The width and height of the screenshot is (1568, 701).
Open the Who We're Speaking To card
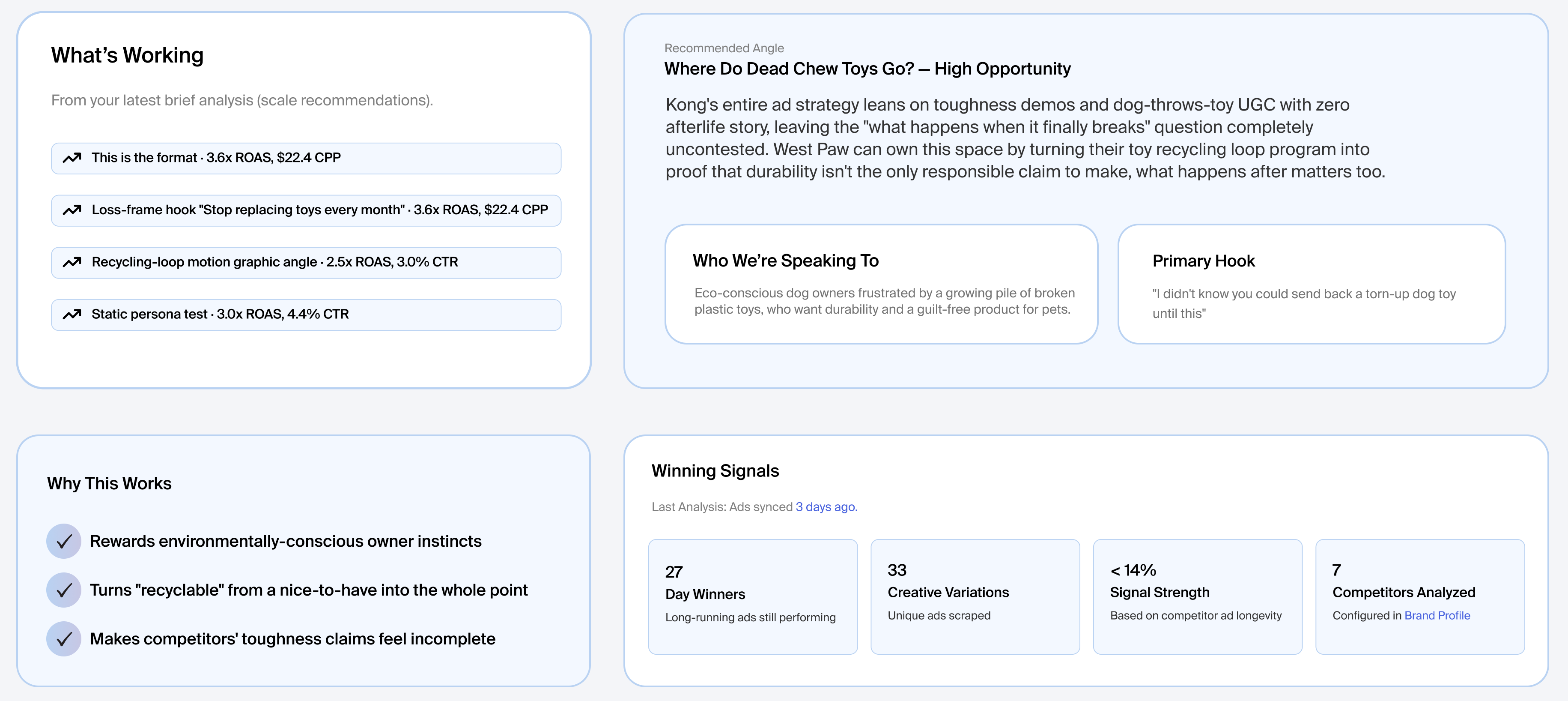[881, 284]
